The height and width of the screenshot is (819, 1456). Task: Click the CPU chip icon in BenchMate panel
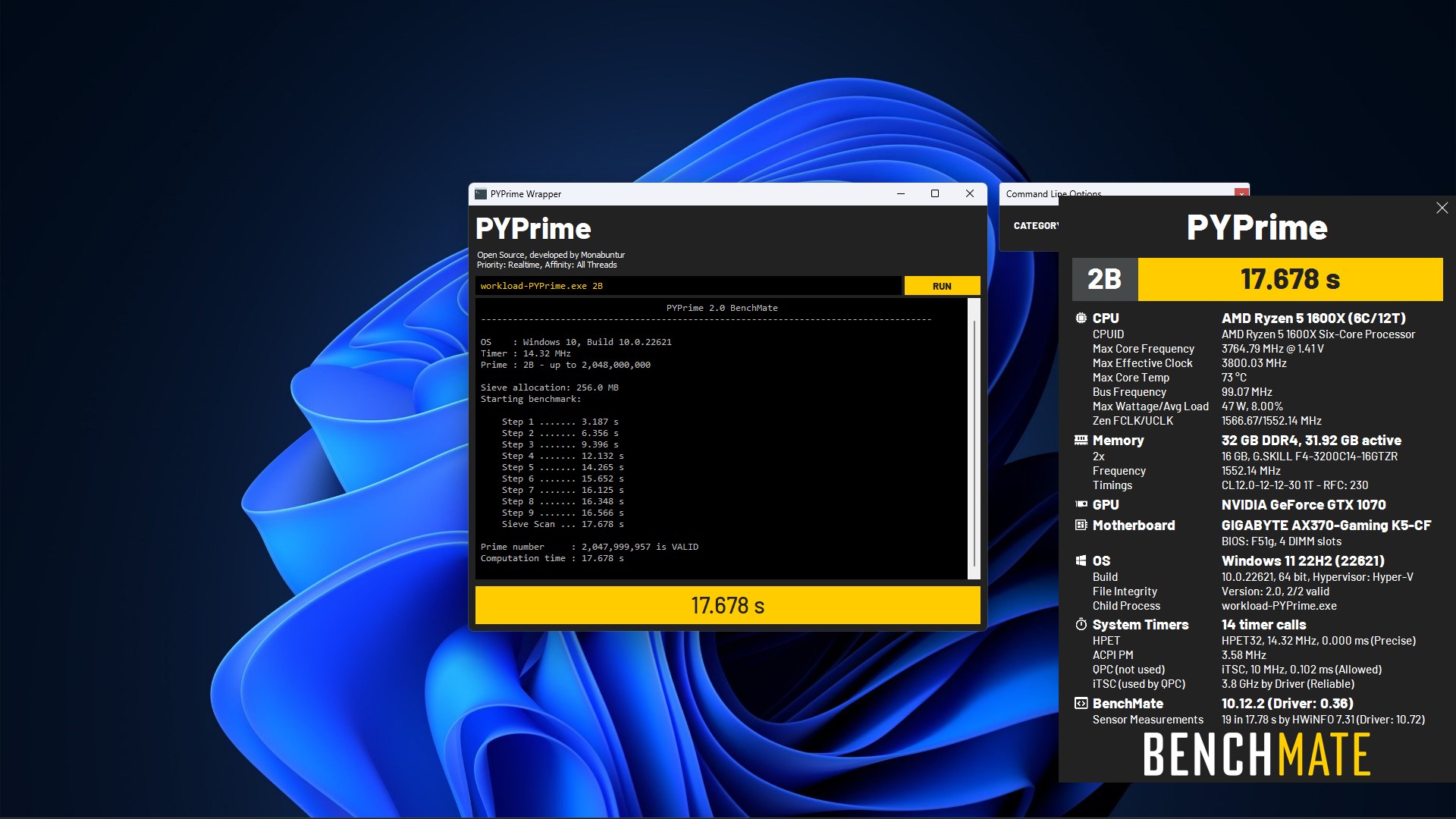tap(1081, 318)
